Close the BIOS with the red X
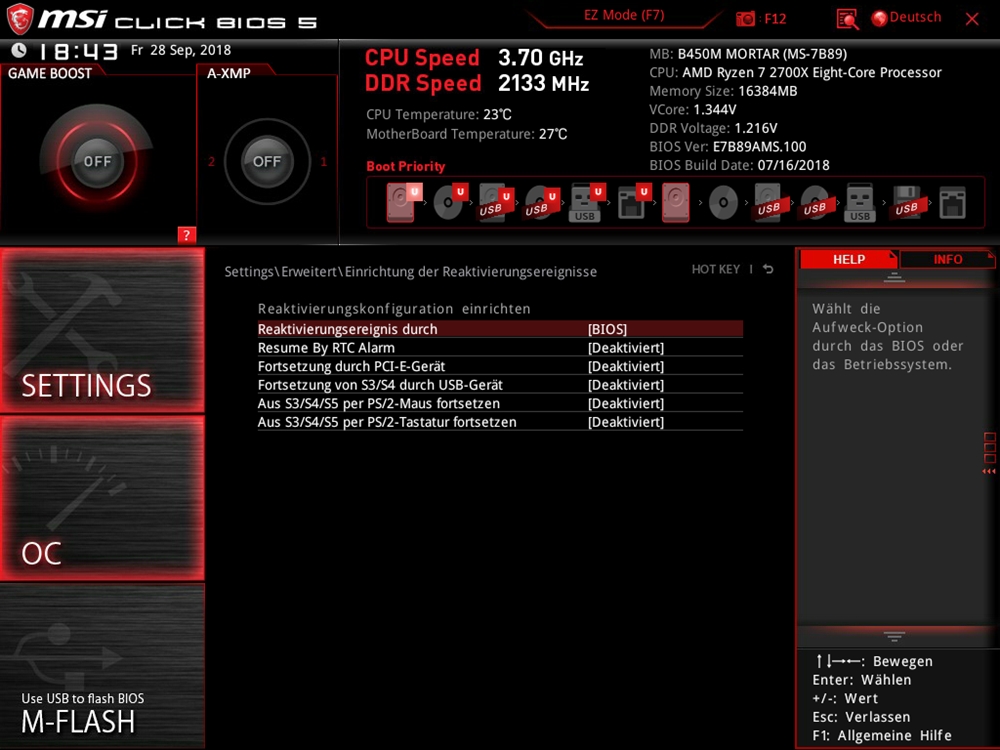 pos(972,19)
